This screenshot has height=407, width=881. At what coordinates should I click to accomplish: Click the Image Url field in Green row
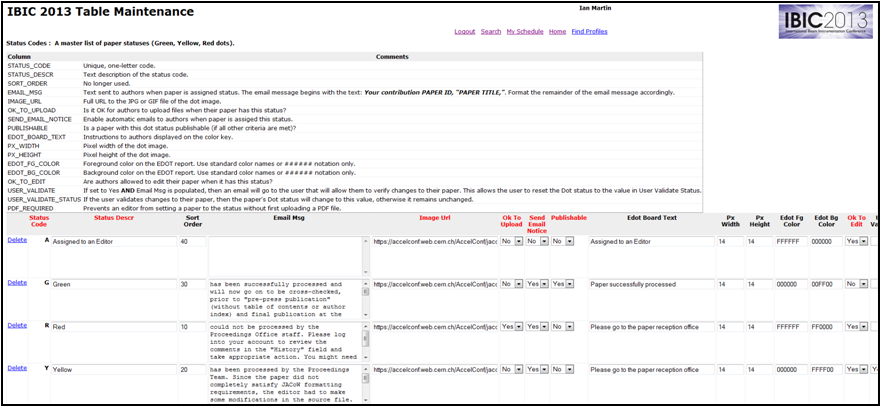click(x=435, y=284)
